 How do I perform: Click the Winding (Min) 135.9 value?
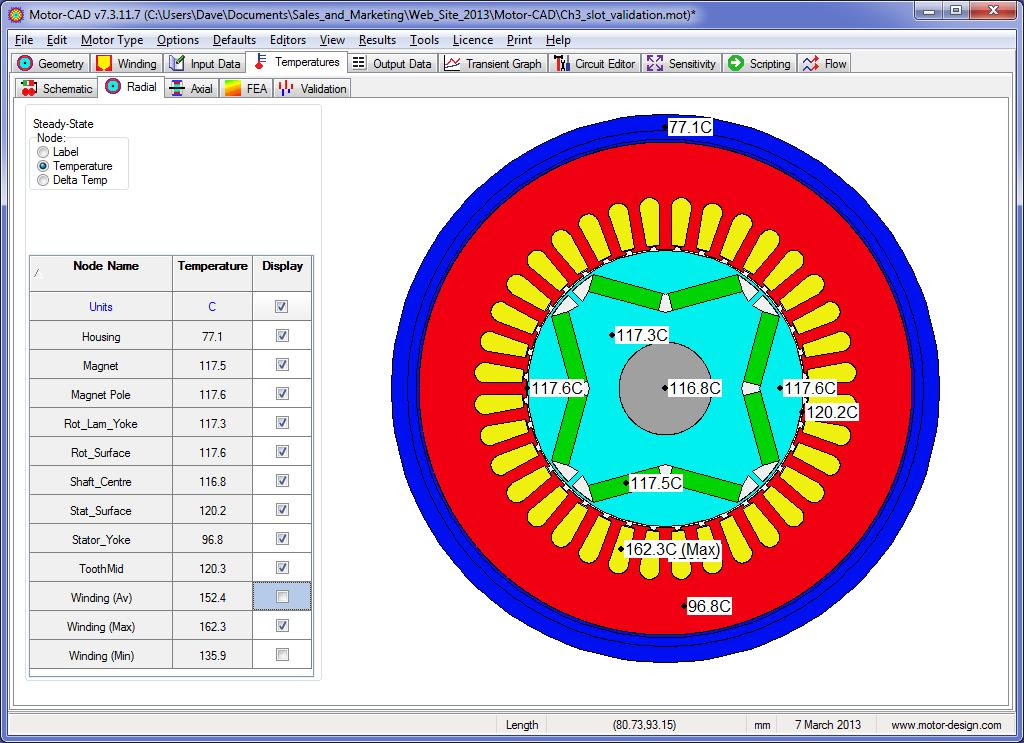point(212,655)
